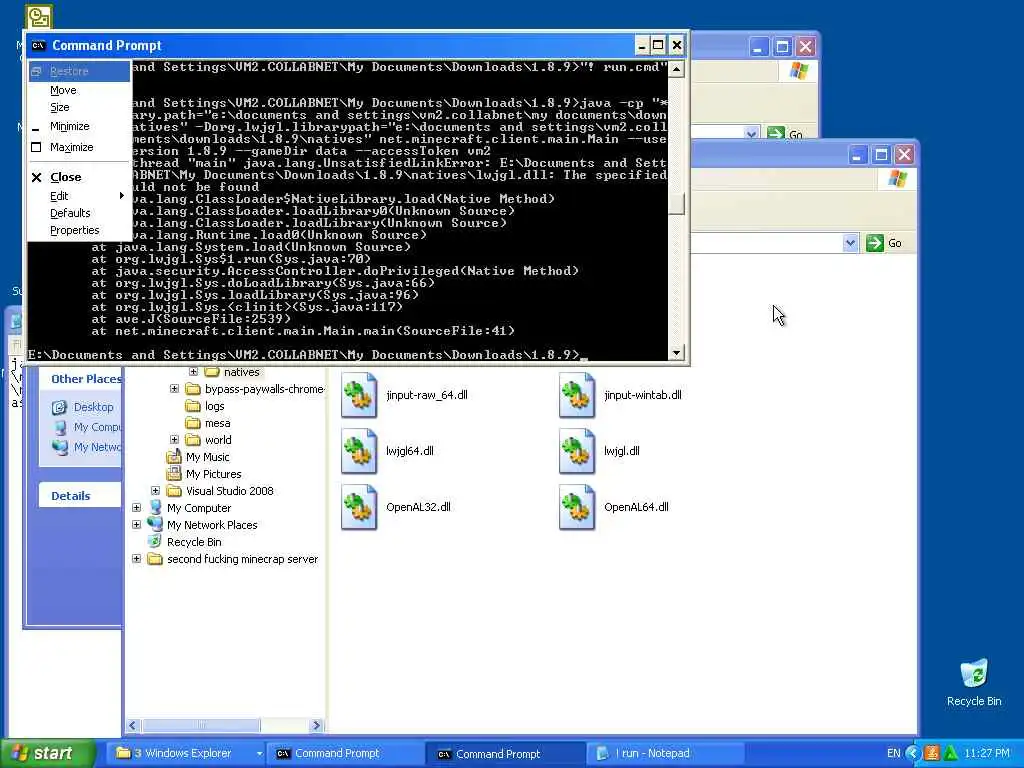
Task: Expand the world folder node
Action: click(174, 440)
